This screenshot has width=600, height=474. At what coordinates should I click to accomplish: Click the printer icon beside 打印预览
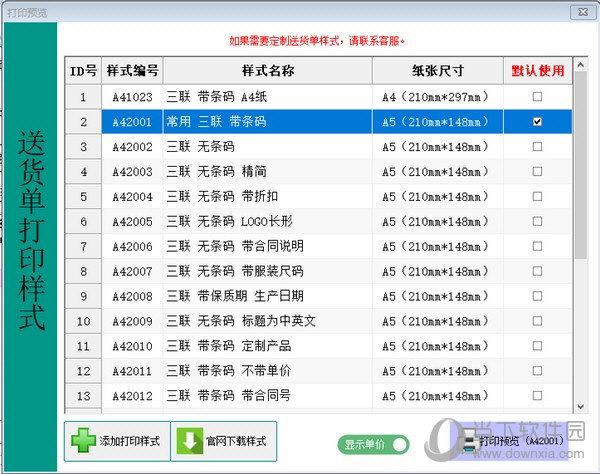point(468,441)
